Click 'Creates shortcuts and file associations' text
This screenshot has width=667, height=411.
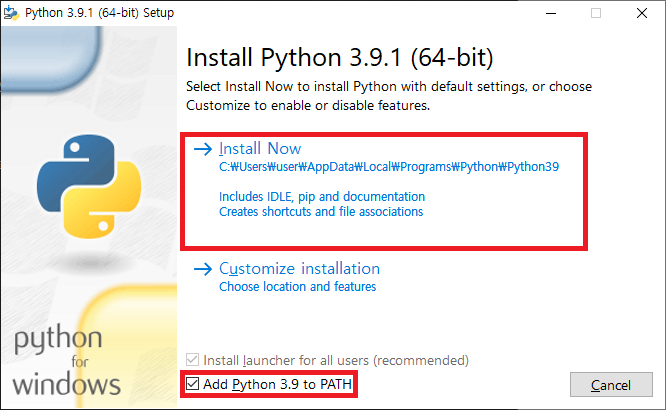coord(321,211)
